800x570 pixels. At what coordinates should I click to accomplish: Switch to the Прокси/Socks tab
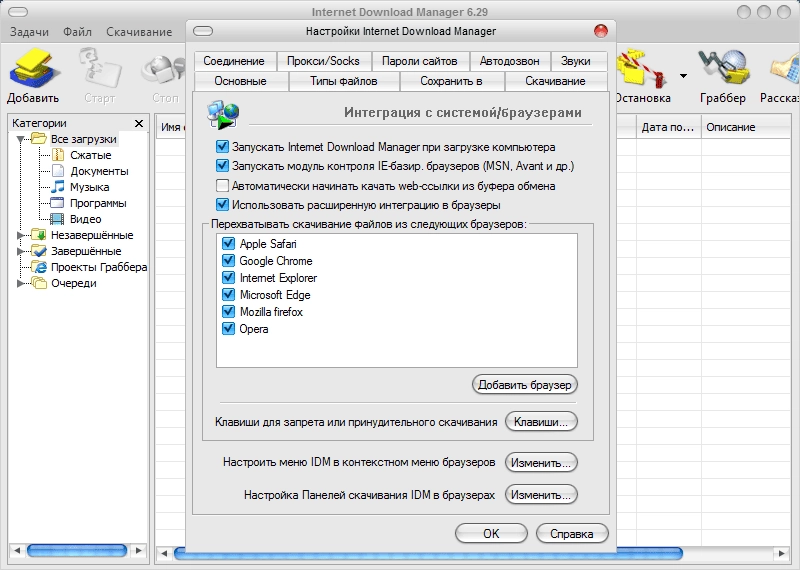click(x=323, y=61)
